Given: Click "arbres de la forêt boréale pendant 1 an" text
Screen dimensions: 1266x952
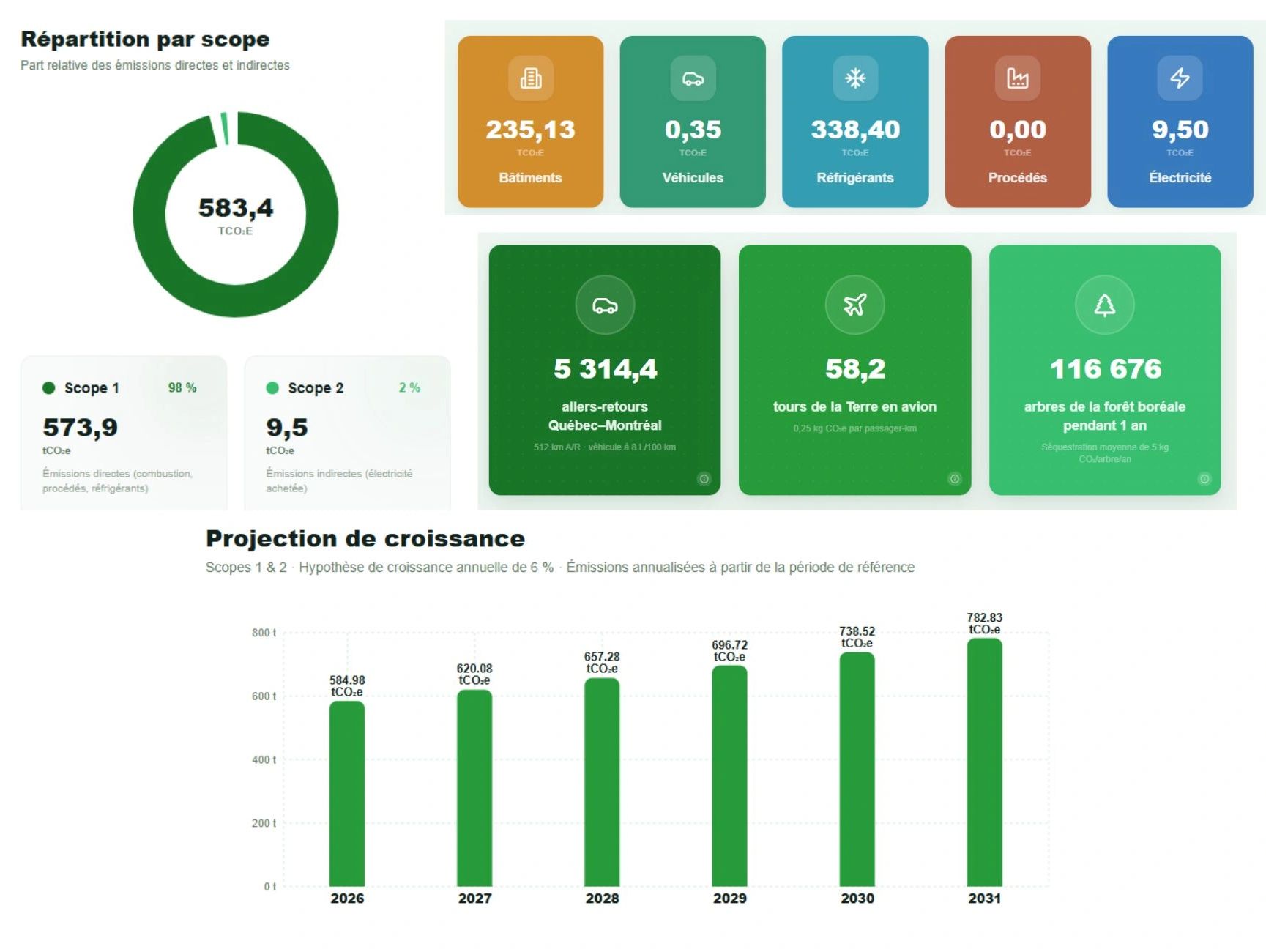Looking at the screenshot, I should pos(1105,416).
